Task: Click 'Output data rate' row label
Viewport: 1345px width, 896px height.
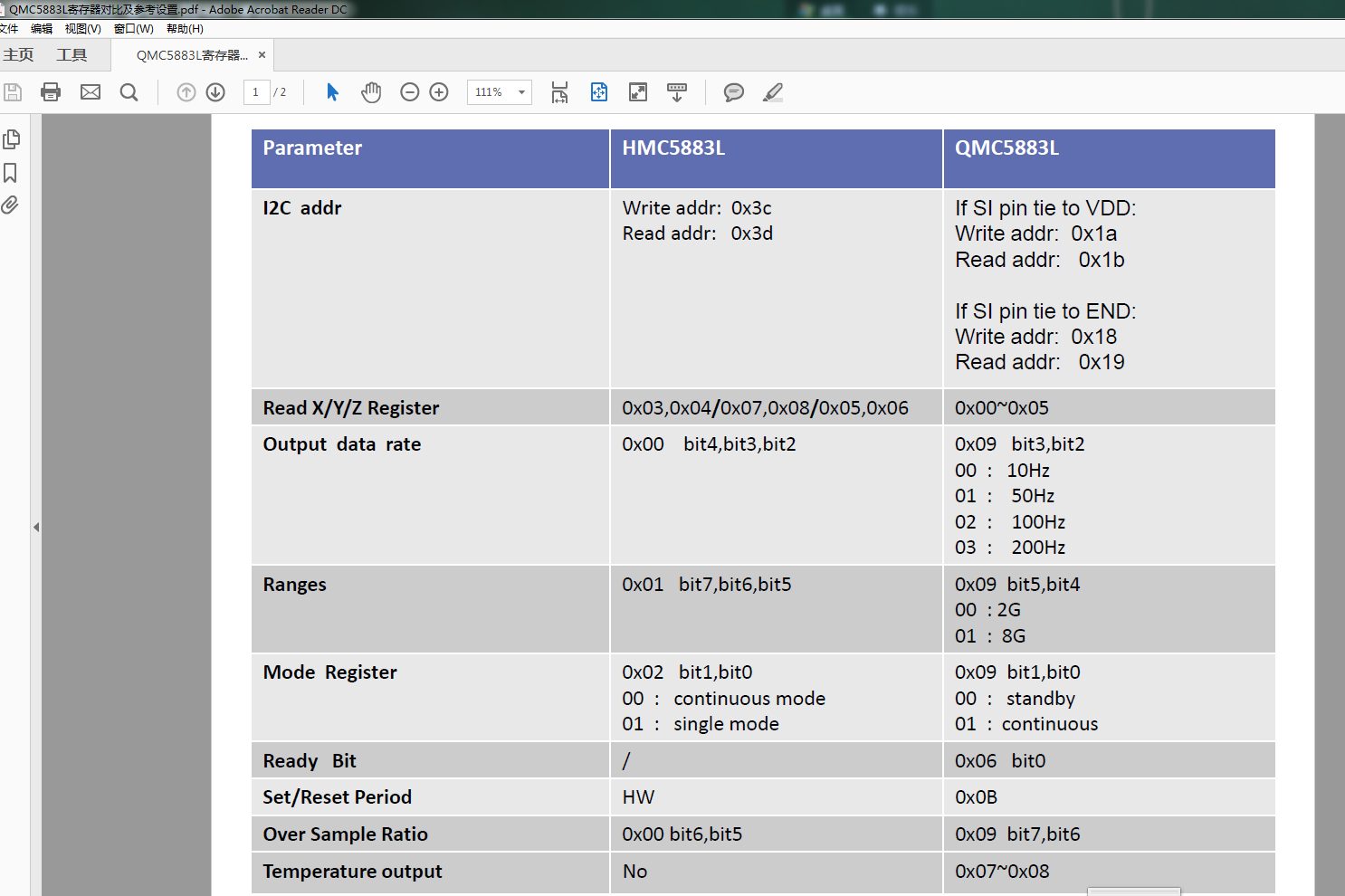Action: point(342,444)
